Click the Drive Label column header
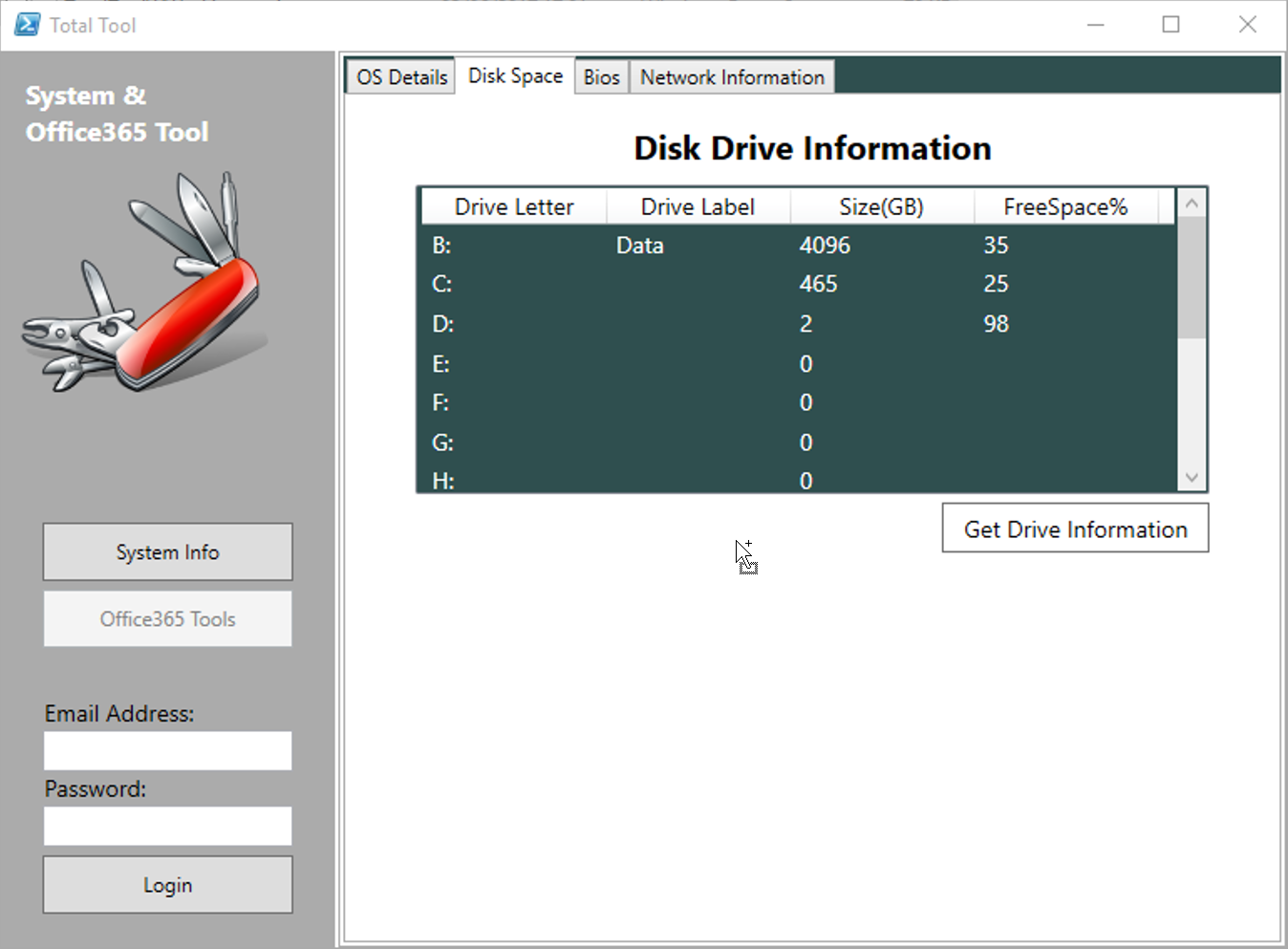Viewport: 1288px width, 949px height. [x=698, y=207]
